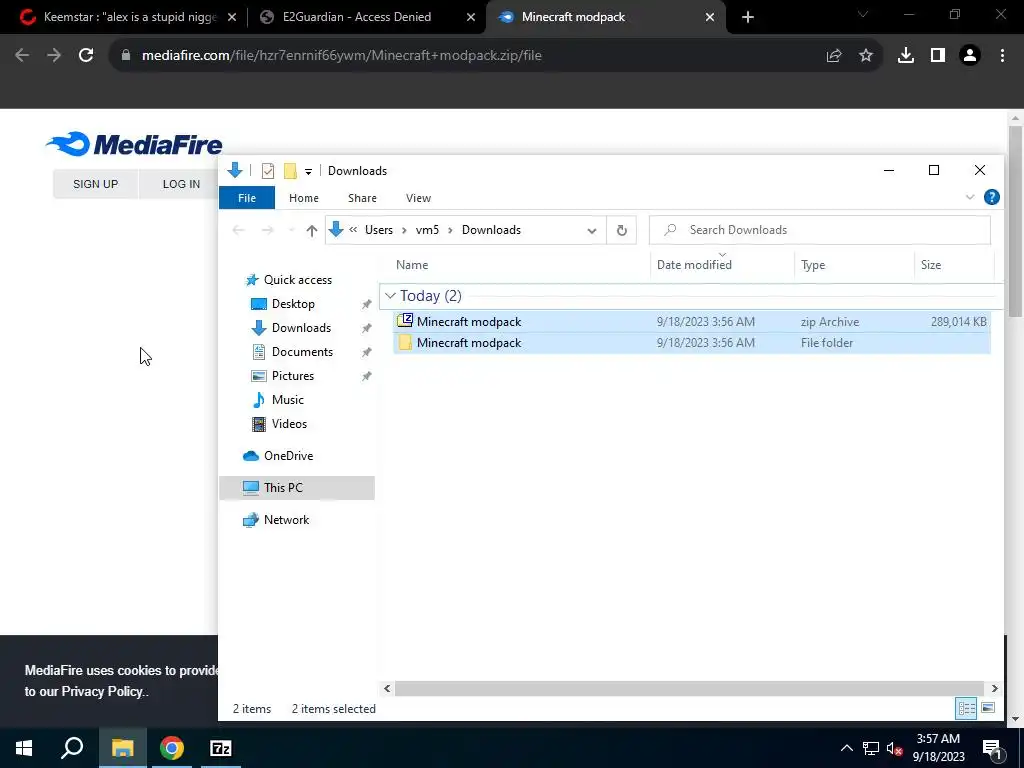Open Customize Quick Access Toolbar dropdown
Image resolution: width=1024 pixels, height=768 pixels.
coord(308,172)
